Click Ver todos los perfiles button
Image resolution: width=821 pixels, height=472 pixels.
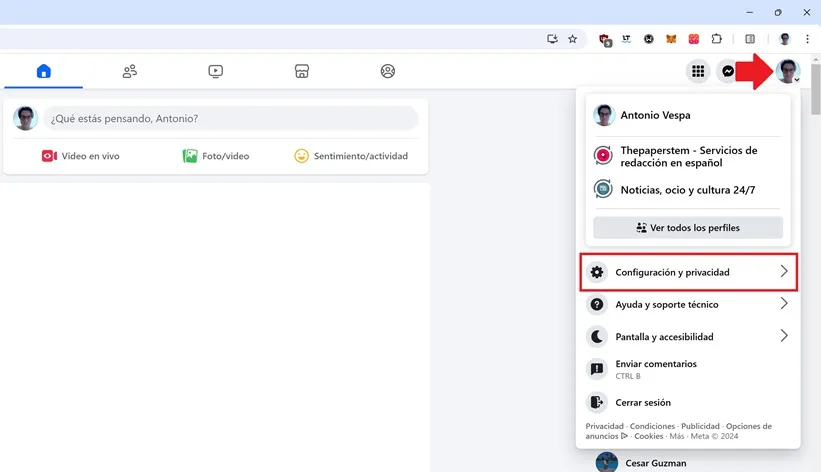[688, 228]
